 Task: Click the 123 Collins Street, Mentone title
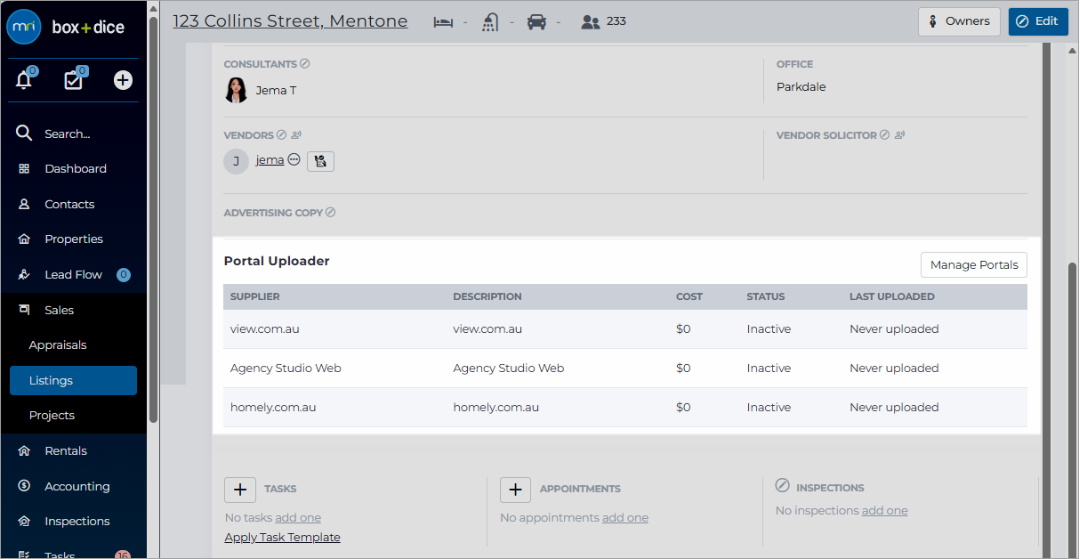290,21
